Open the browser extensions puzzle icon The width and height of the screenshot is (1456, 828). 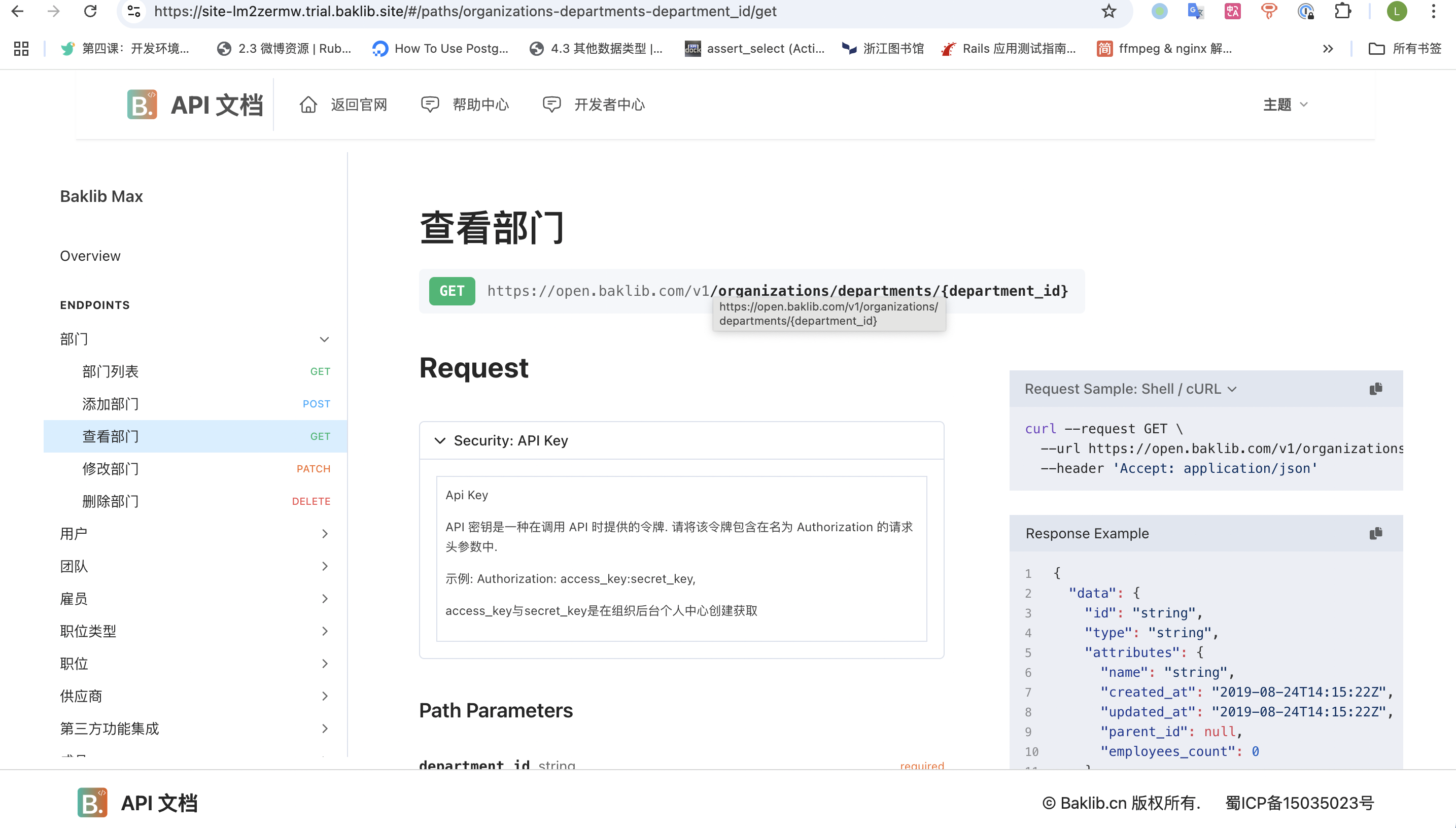tap(1343, 11)
